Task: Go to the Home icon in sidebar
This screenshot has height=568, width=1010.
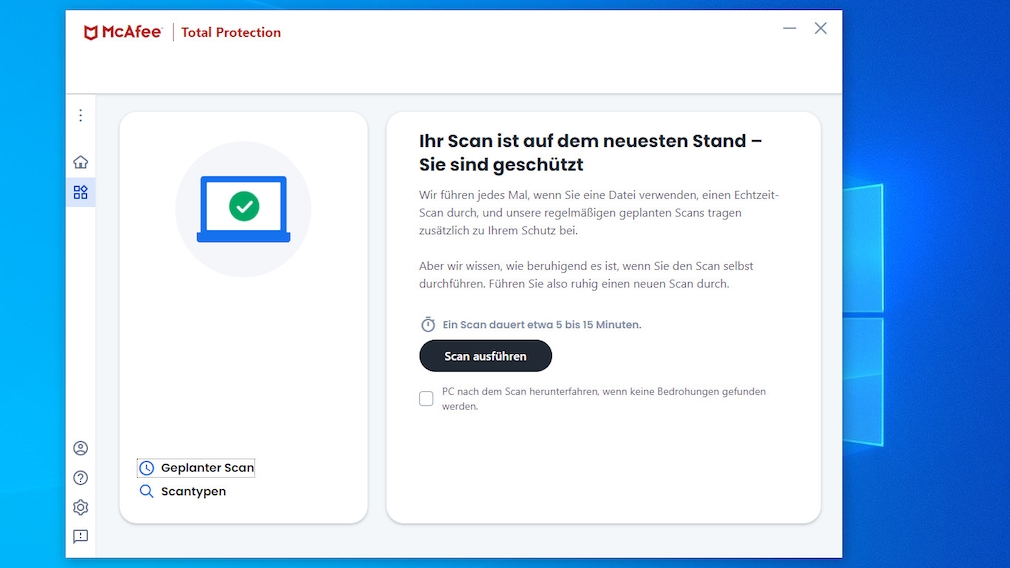Action: coord(81,162)
